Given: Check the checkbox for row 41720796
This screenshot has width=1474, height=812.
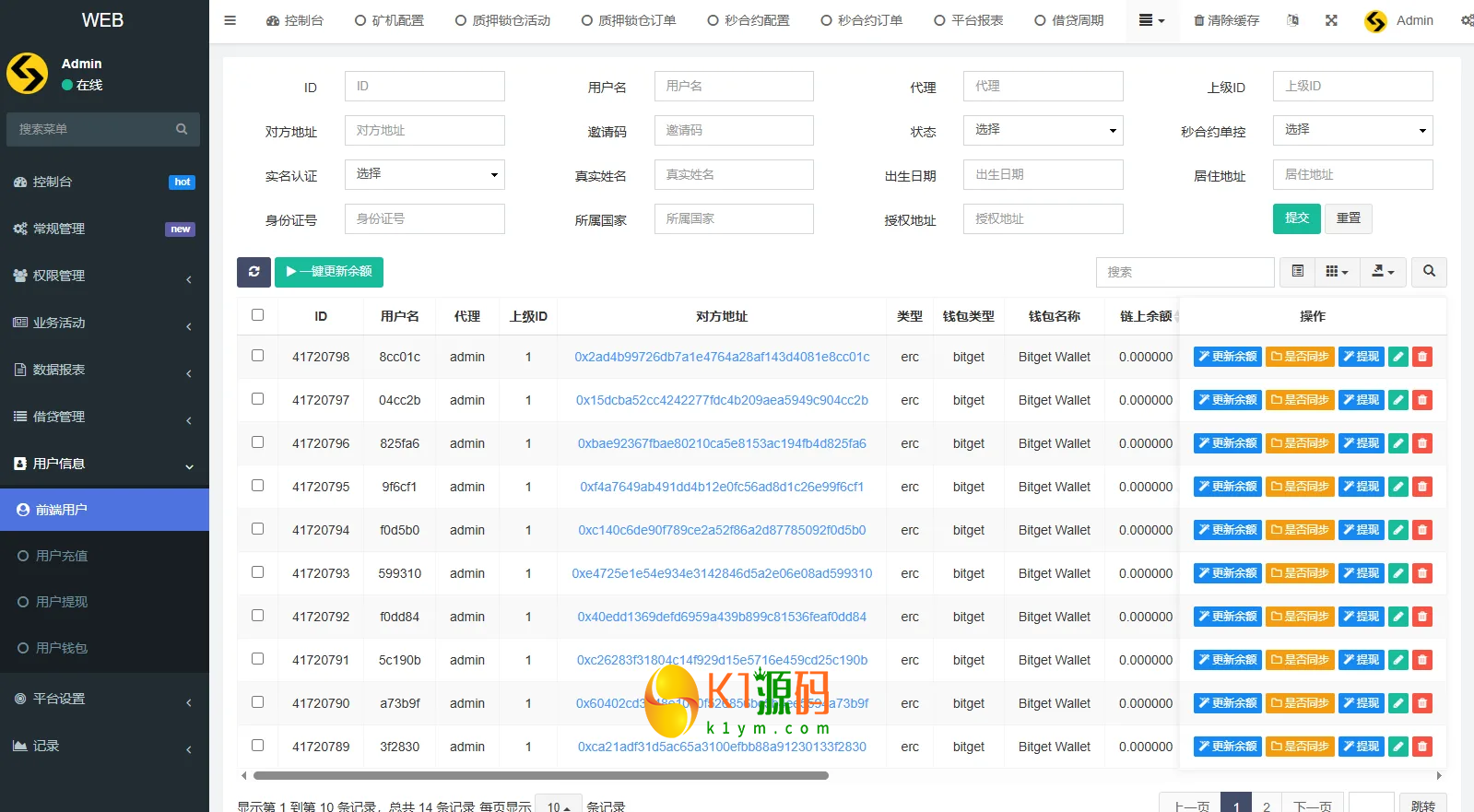Looking at the screenshot, I should (257, 442).
